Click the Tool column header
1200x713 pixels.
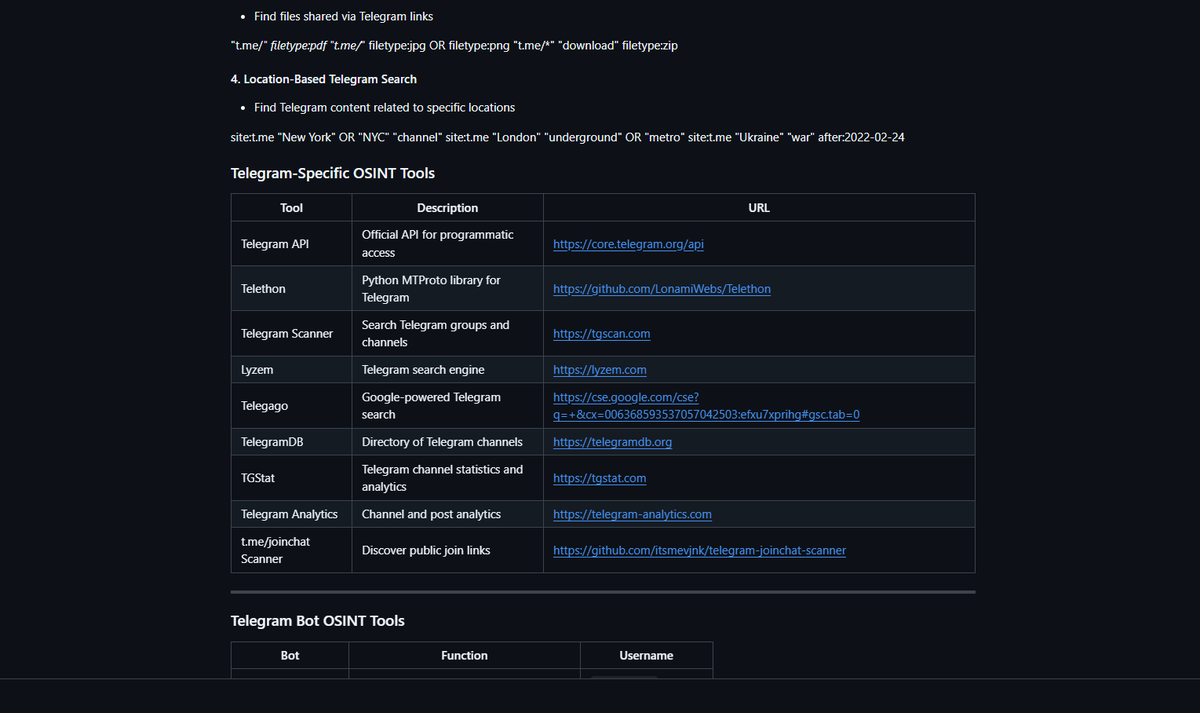point(290,207)
